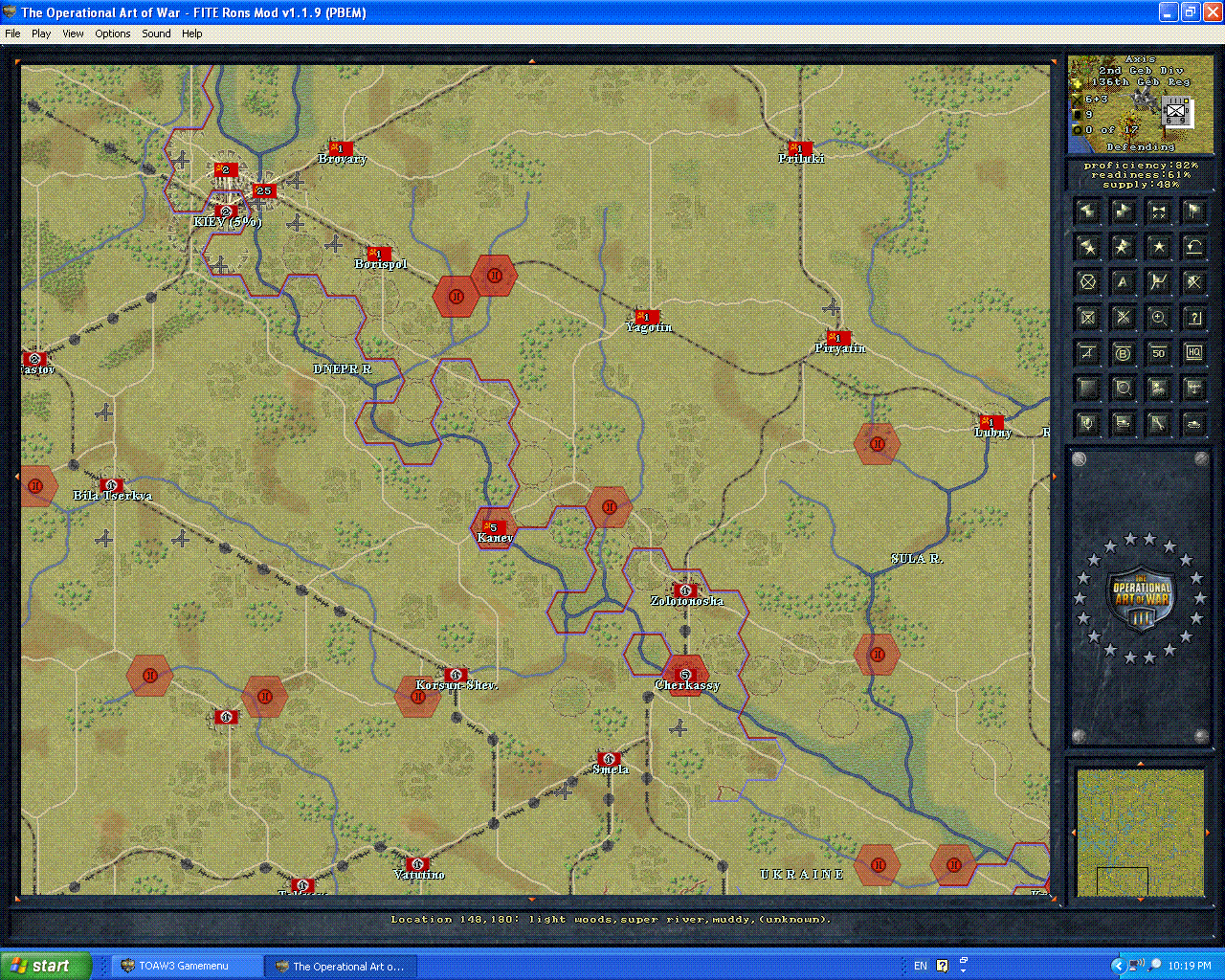Image resolution: width=1225 pixels, height=980 pixels.
Task: Click the left-pointing flag button
Action: pos(1087,212)
